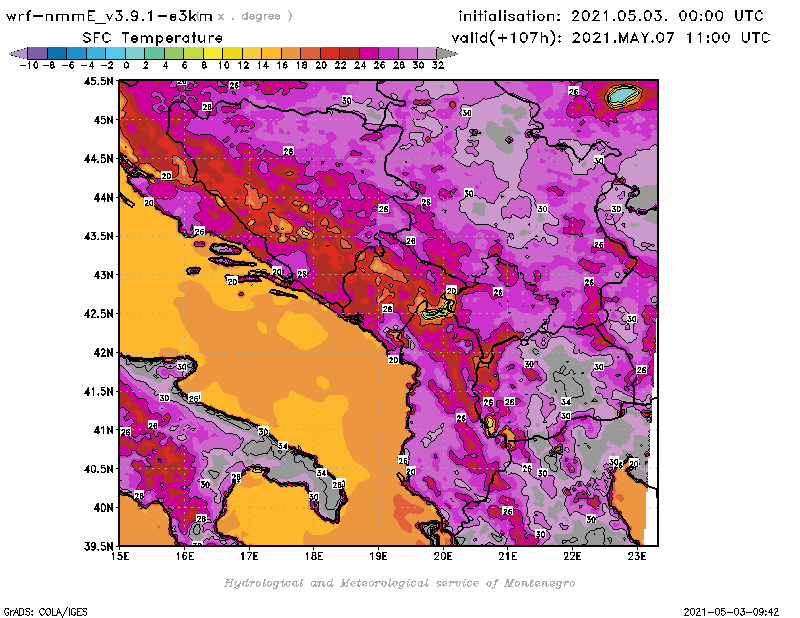This screenshot has height=618, width=800.
Task: Click the "45.5N" latitude label
Action: point(98,81)
